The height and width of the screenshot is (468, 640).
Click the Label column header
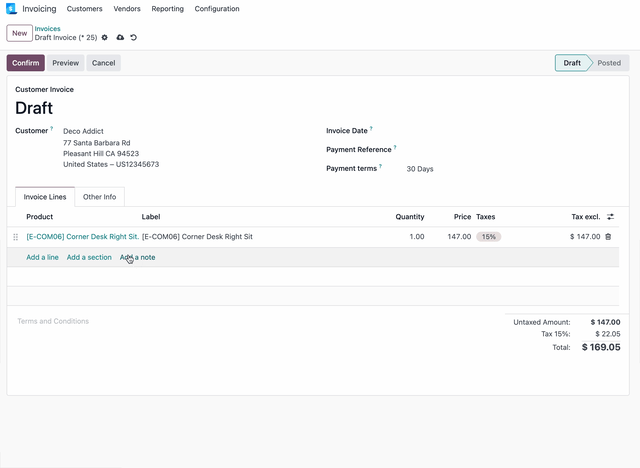(151, 217)
